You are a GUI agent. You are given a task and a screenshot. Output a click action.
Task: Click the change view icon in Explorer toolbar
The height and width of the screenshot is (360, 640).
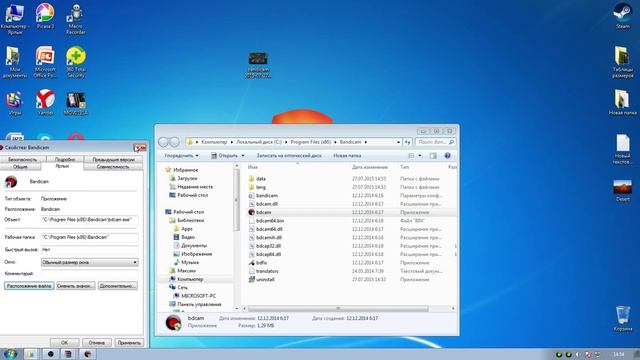[411, 156]
